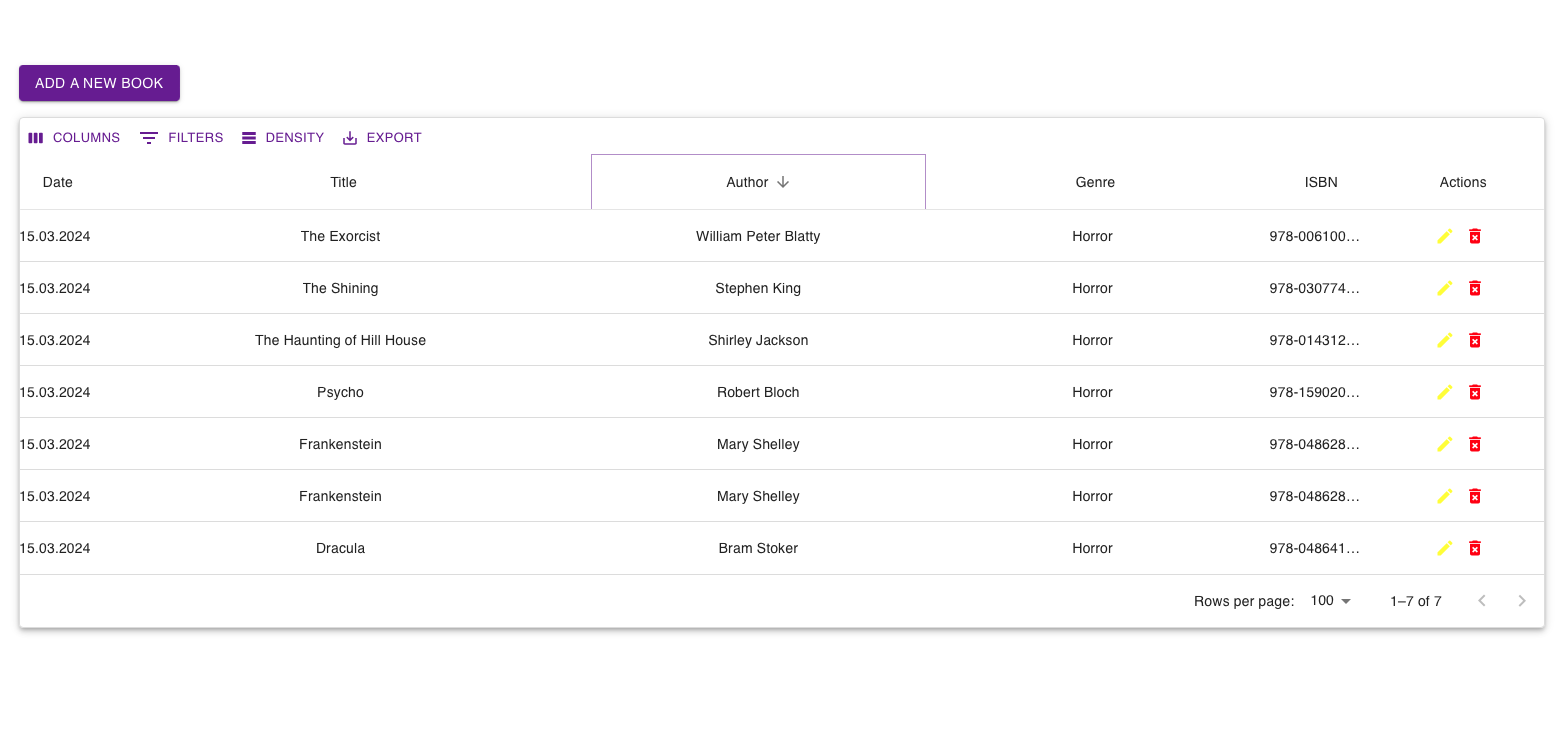The image size is (1564, 737).
Task: Select the Shirley Jackson author cell
Action: [758, 340]
